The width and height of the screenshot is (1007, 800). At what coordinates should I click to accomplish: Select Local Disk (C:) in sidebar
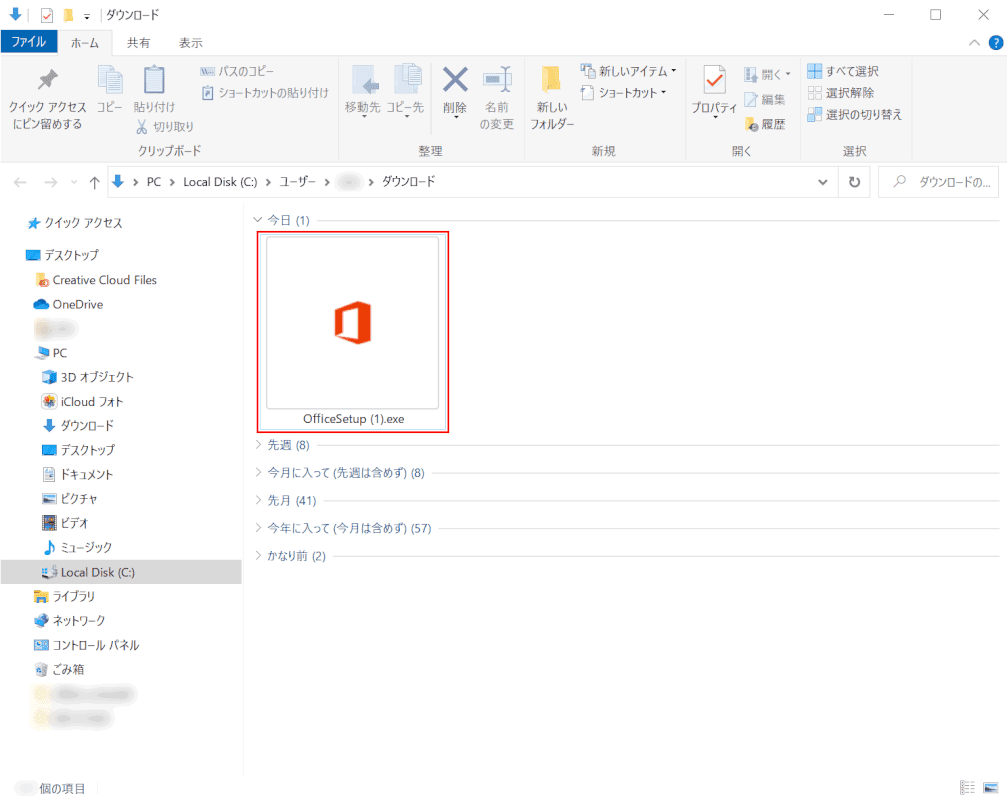coord(121,572)
